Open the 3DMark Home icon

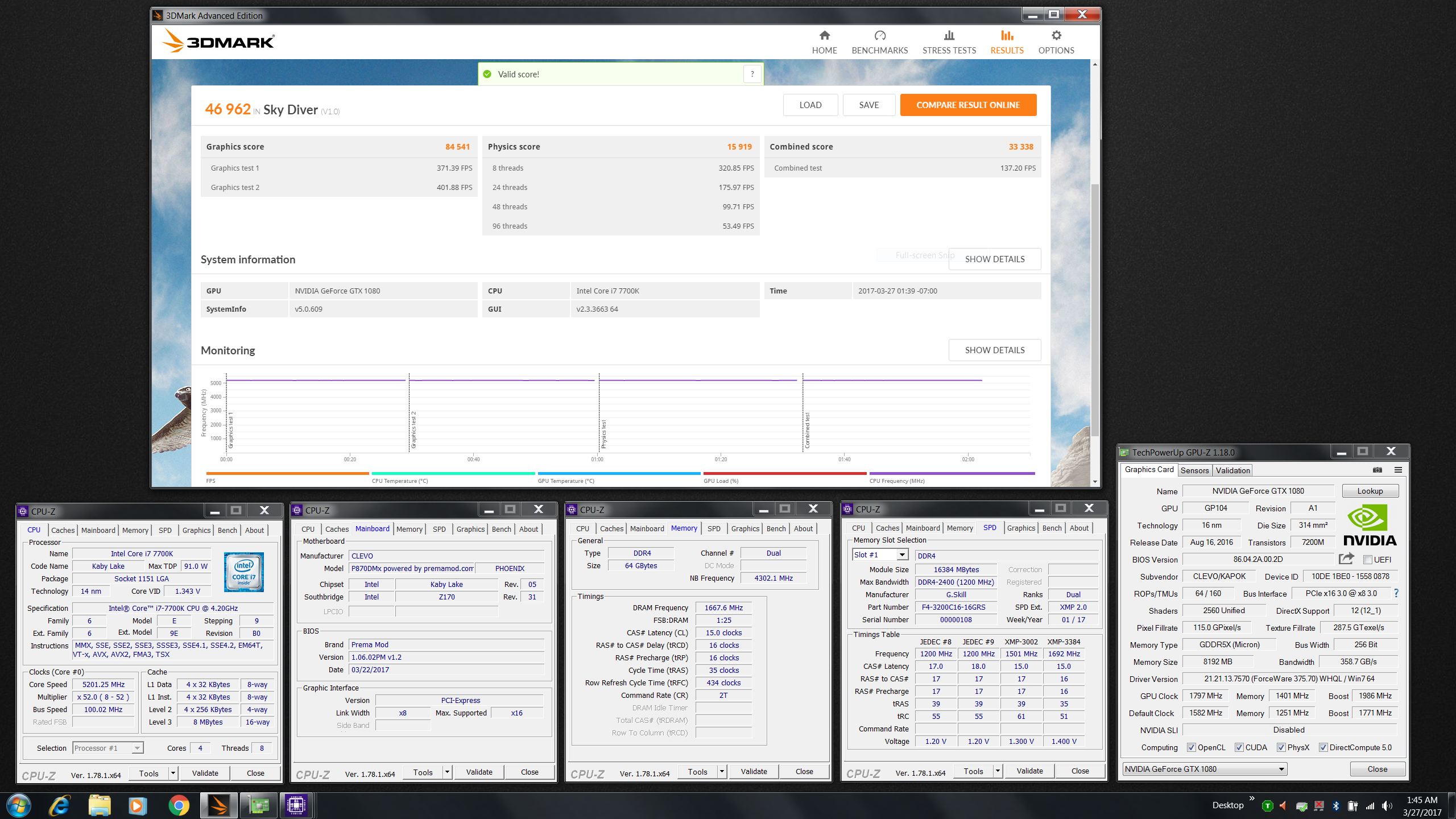coord(824,36)
